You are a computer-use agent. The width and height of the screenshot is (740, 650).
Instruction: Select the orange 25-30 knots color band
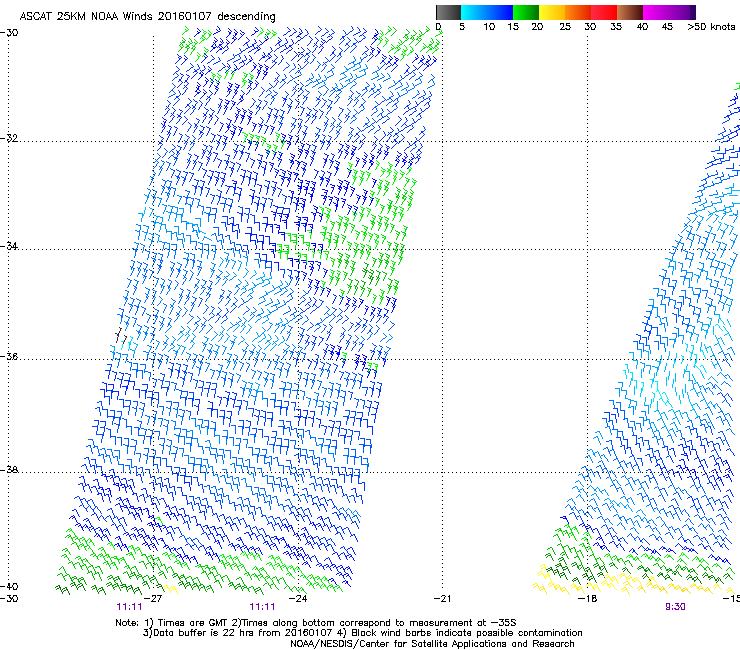coord(578,12)
